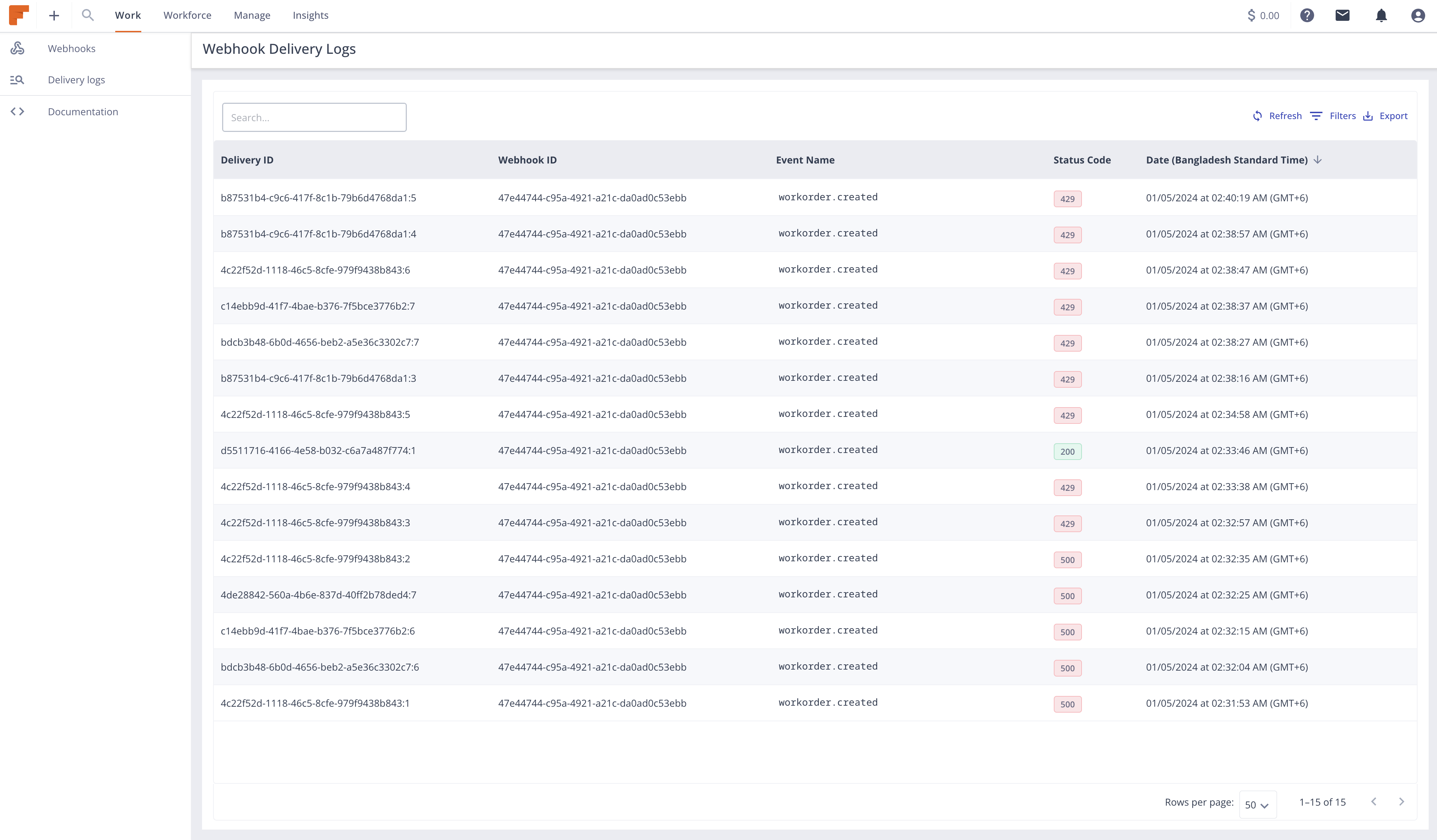Click the help question mark icon

click(x=1307, y=15)
